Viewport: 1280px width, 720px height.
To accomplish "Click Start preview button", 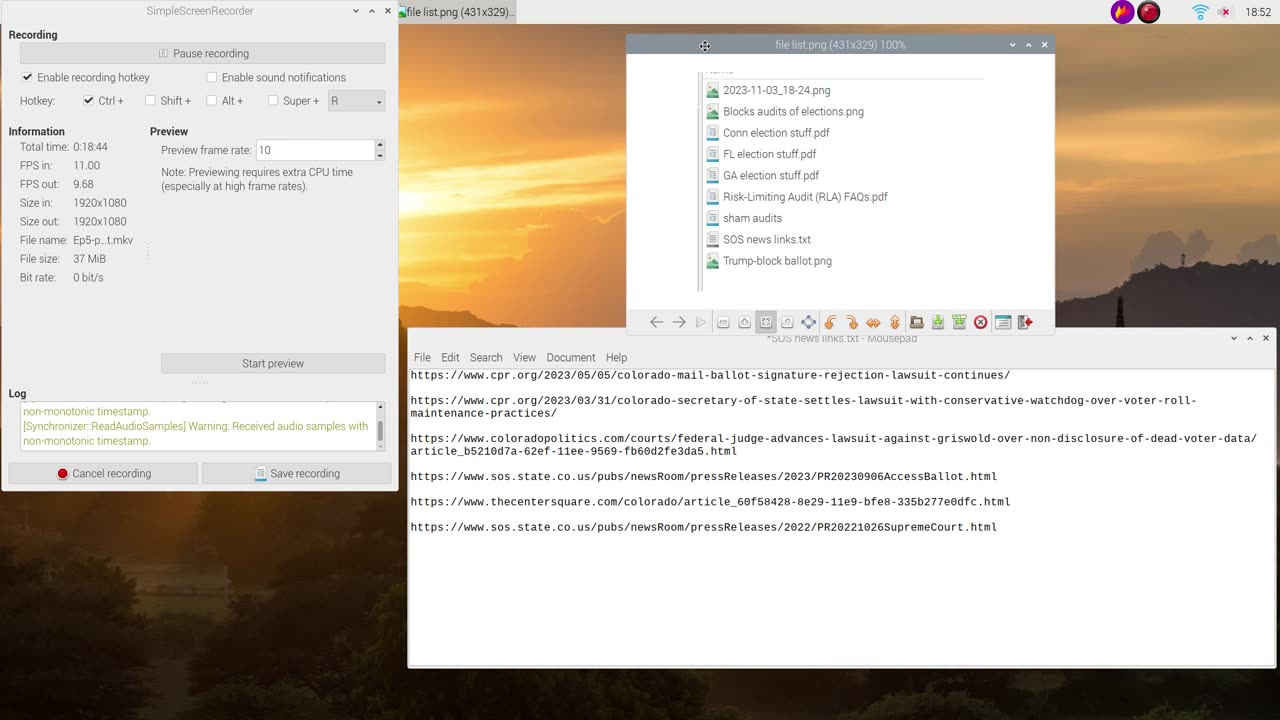I will [273, 363].
